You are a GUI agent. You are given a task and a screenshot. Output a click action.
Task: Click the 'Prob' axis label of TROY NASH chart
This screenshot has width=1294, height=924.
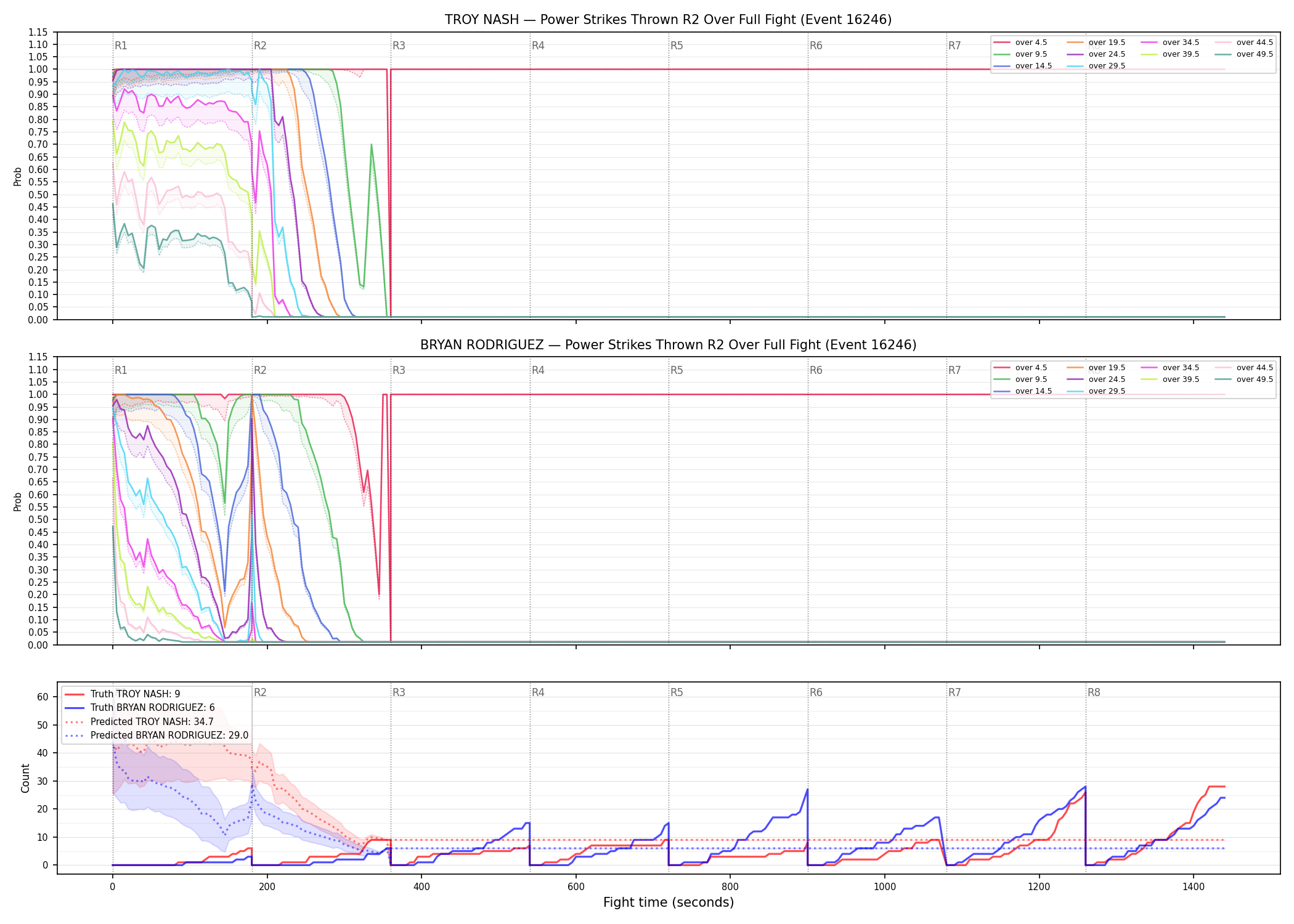click(x=18, y=177)
